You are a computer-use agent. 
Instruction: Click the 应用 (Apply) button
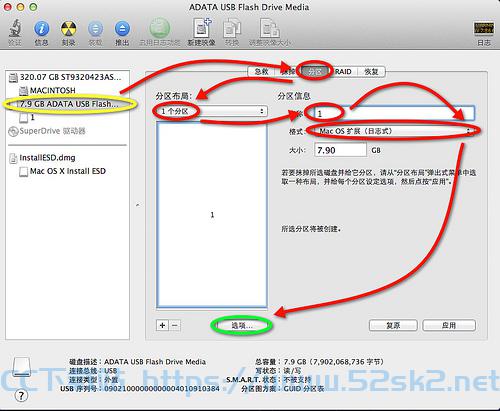click(x=449, y=325)
